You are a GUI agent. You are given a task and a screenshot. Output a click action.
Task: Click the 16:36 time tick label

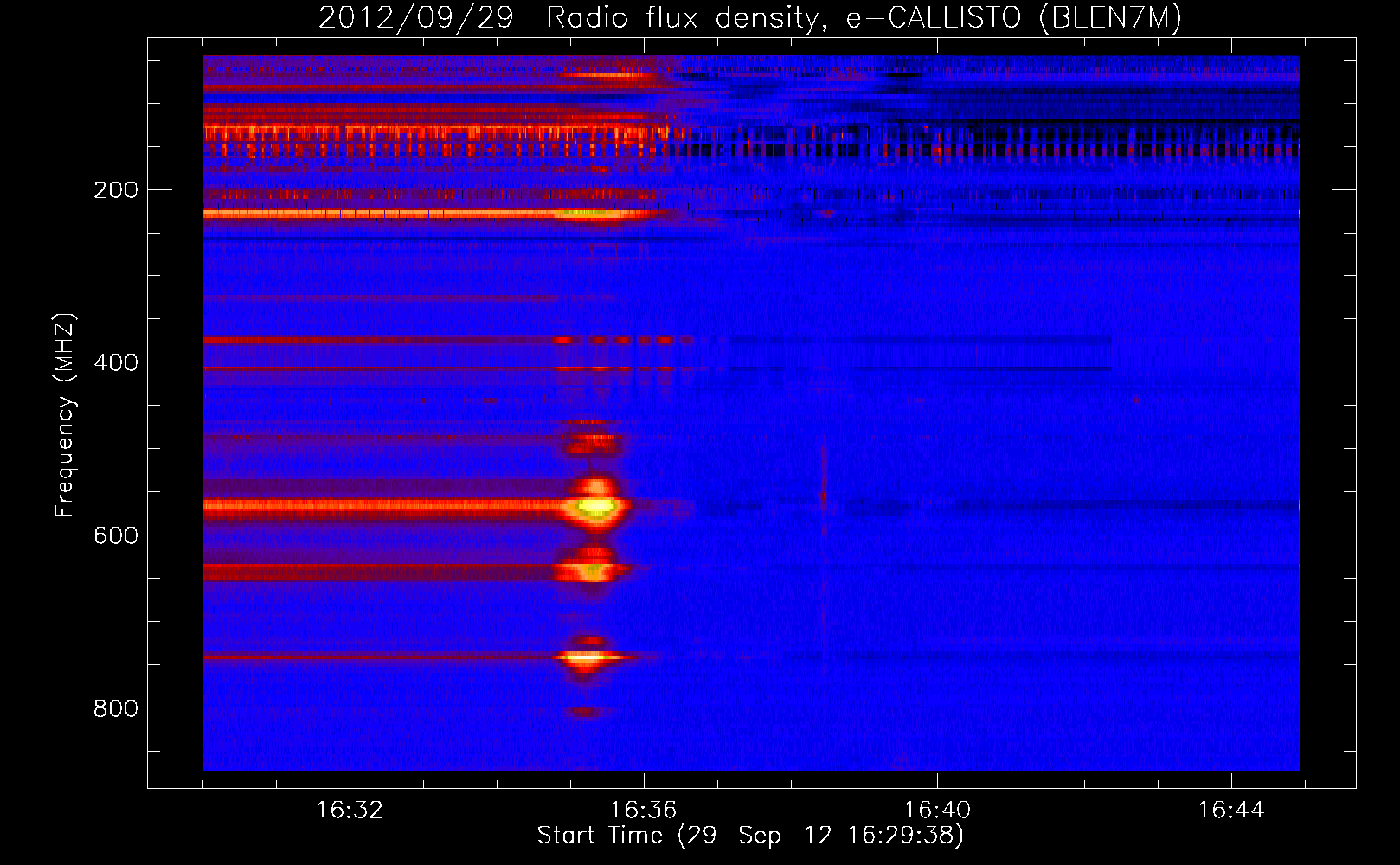pyautogui.click(x=643, y=811)
